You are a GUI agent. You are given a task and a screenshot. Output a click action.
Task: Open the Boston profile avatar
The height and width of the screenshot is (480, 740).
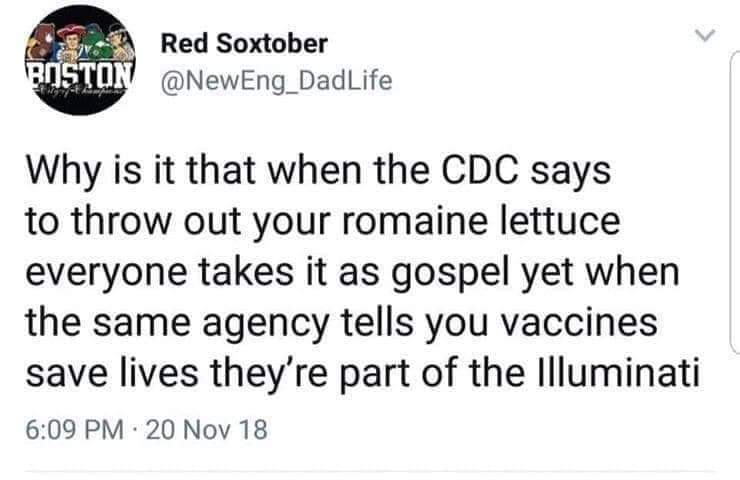80,60
